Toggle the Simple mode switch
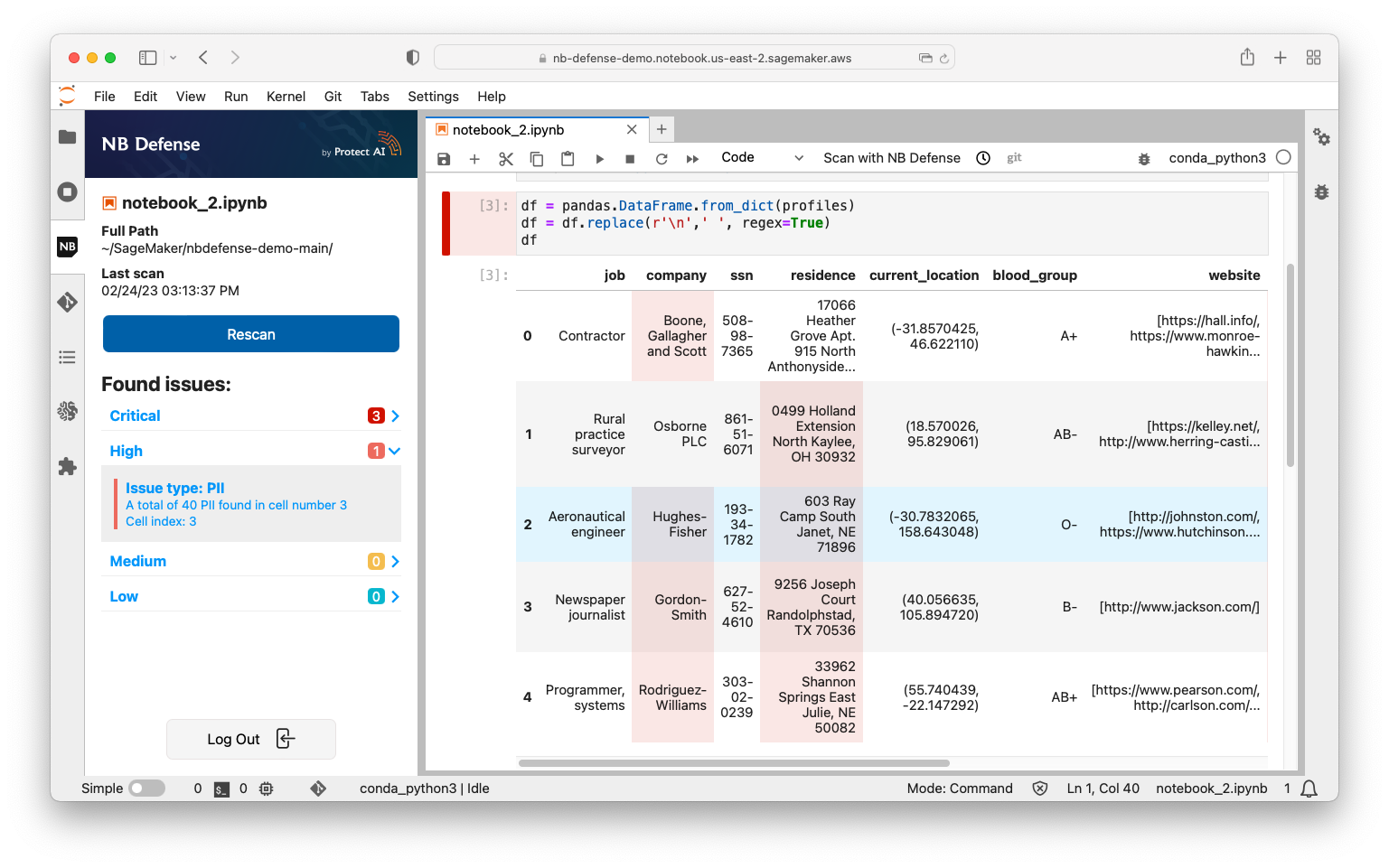This screenshot has width=1389, height=868. coord(146,789)
